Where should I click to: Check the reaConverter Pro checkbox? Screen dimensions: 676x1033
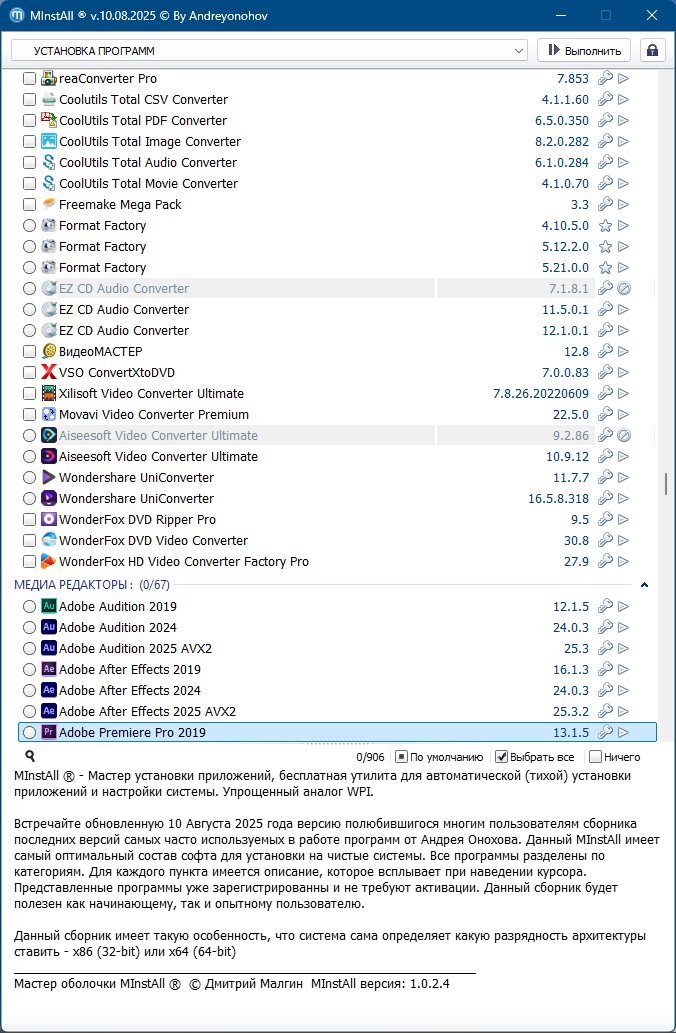click(x=29, y=78)
